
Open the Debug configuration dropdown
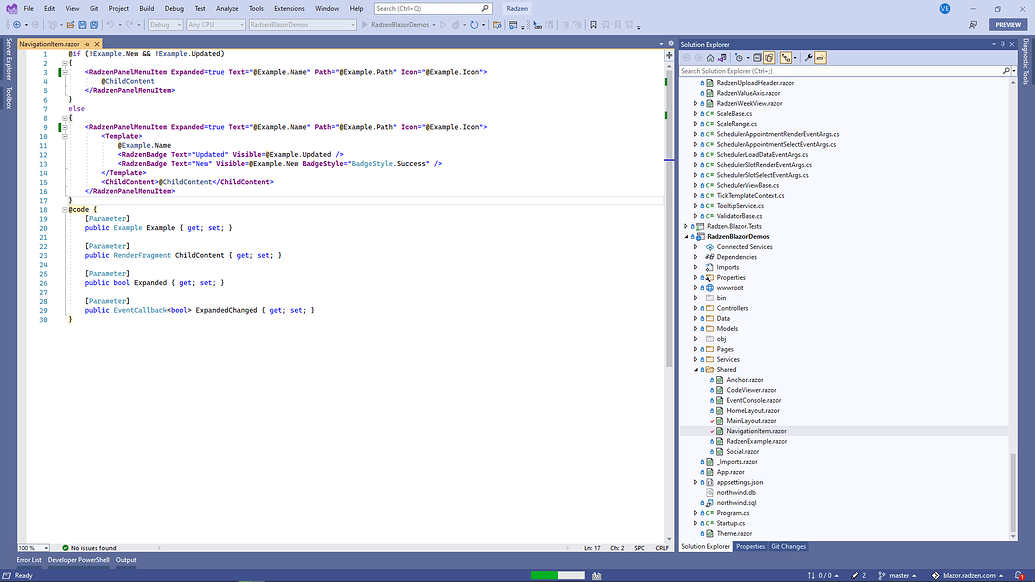click(164, 25)
